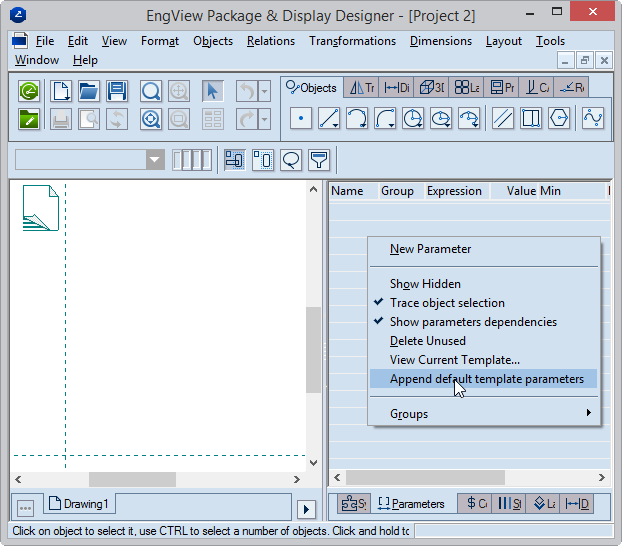The image size is (622, 546).
Task: Toggle Show Hidden in context menu
Action: 425,284
